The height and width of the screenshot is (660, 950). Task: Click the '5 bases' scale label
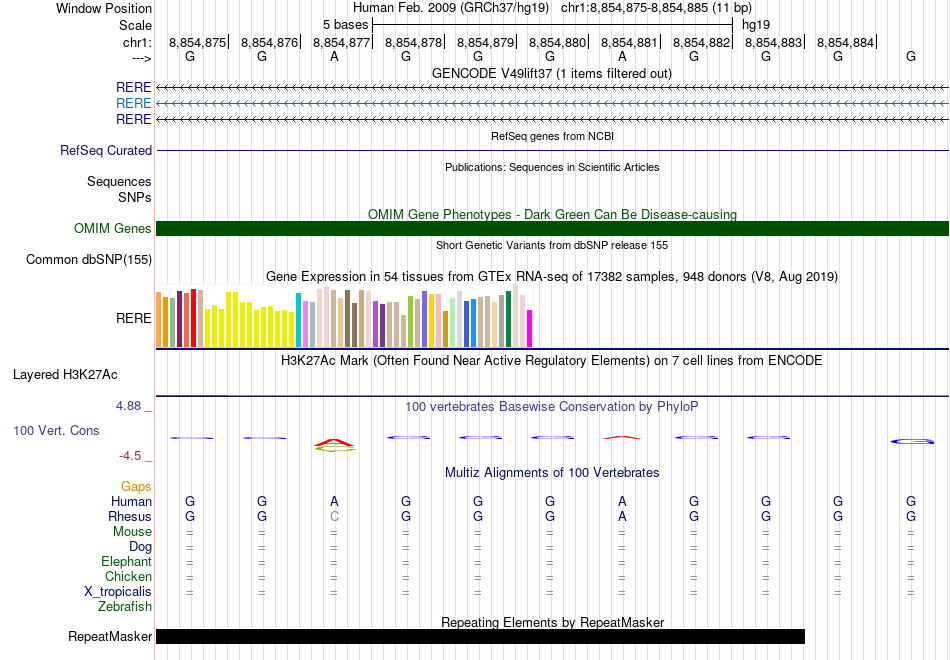[x=345, y=25]
